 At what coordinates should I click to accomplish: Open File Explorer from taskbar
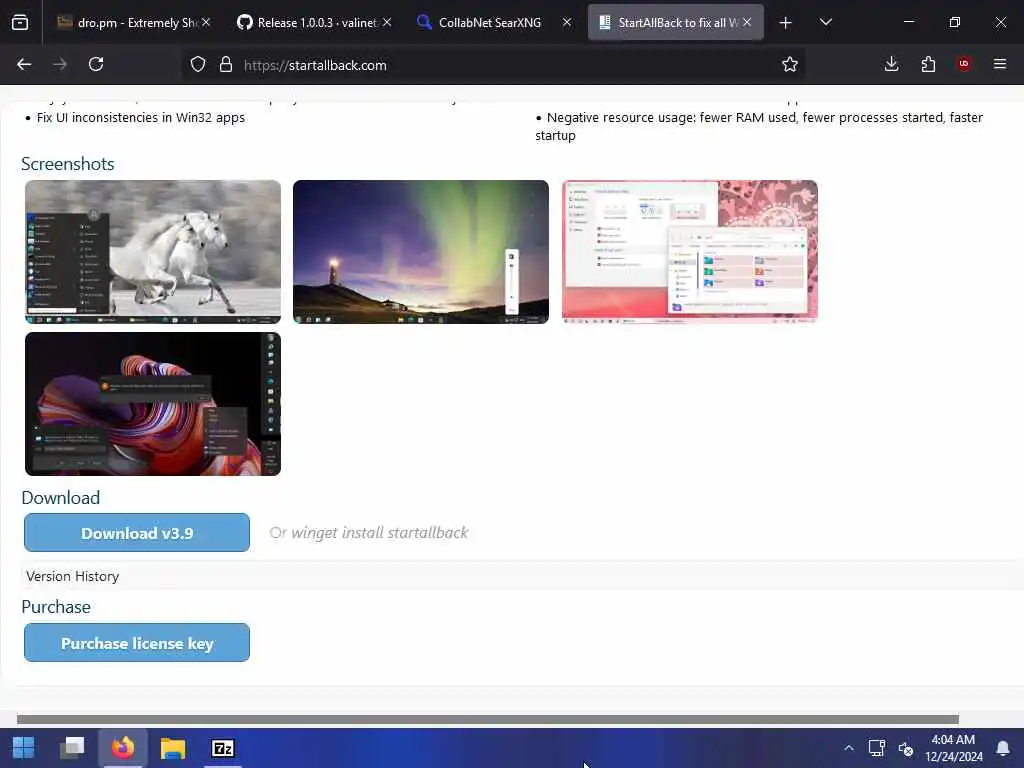173,748
